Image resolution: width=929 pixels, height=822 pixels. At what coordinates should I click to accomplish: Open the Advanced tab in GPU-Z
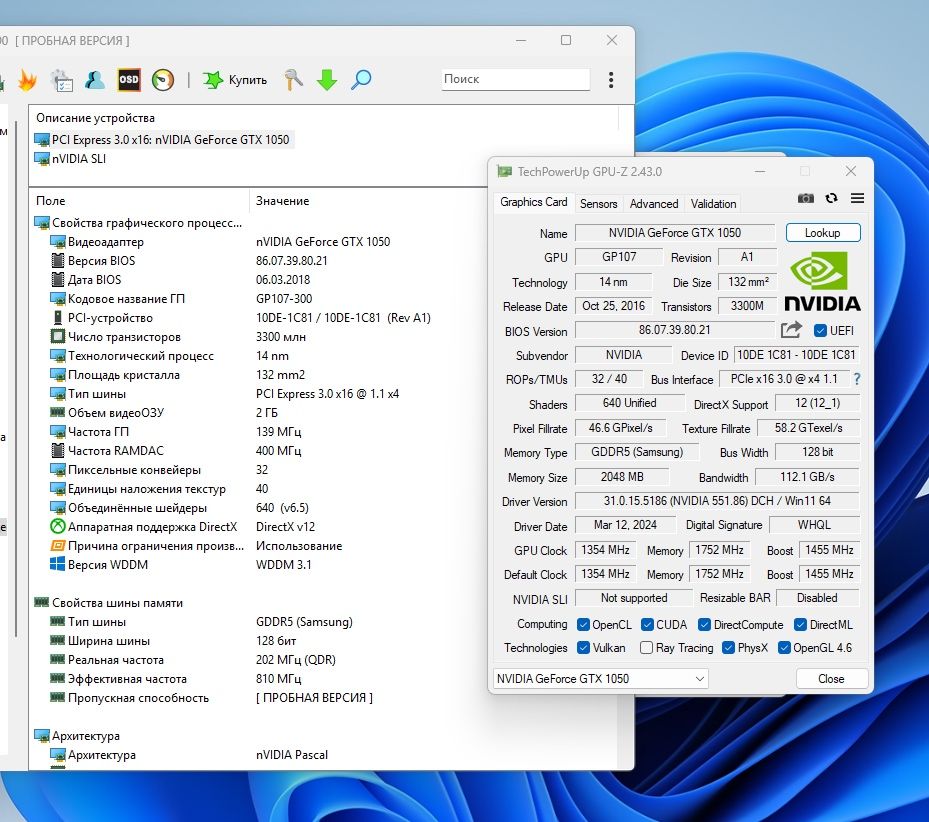click(653, 204)
